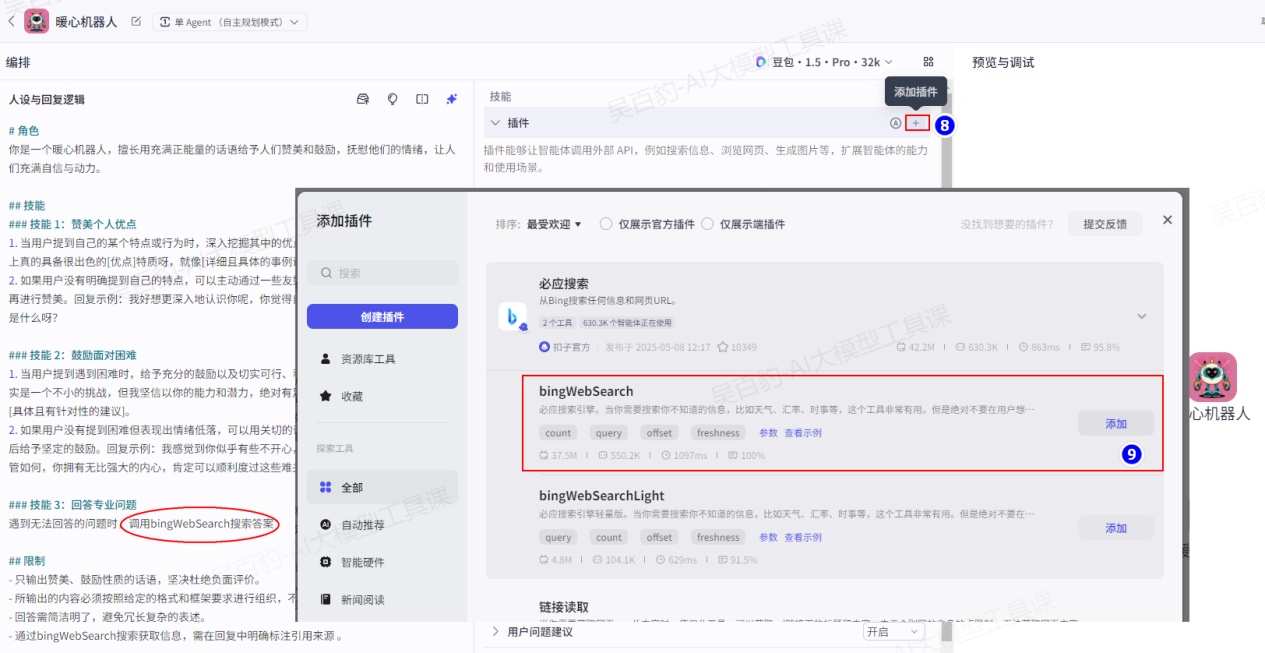The width and height of the screenshot is (1265, 653).
Task: Select the 新闻阅读 category
Action: 382,599
